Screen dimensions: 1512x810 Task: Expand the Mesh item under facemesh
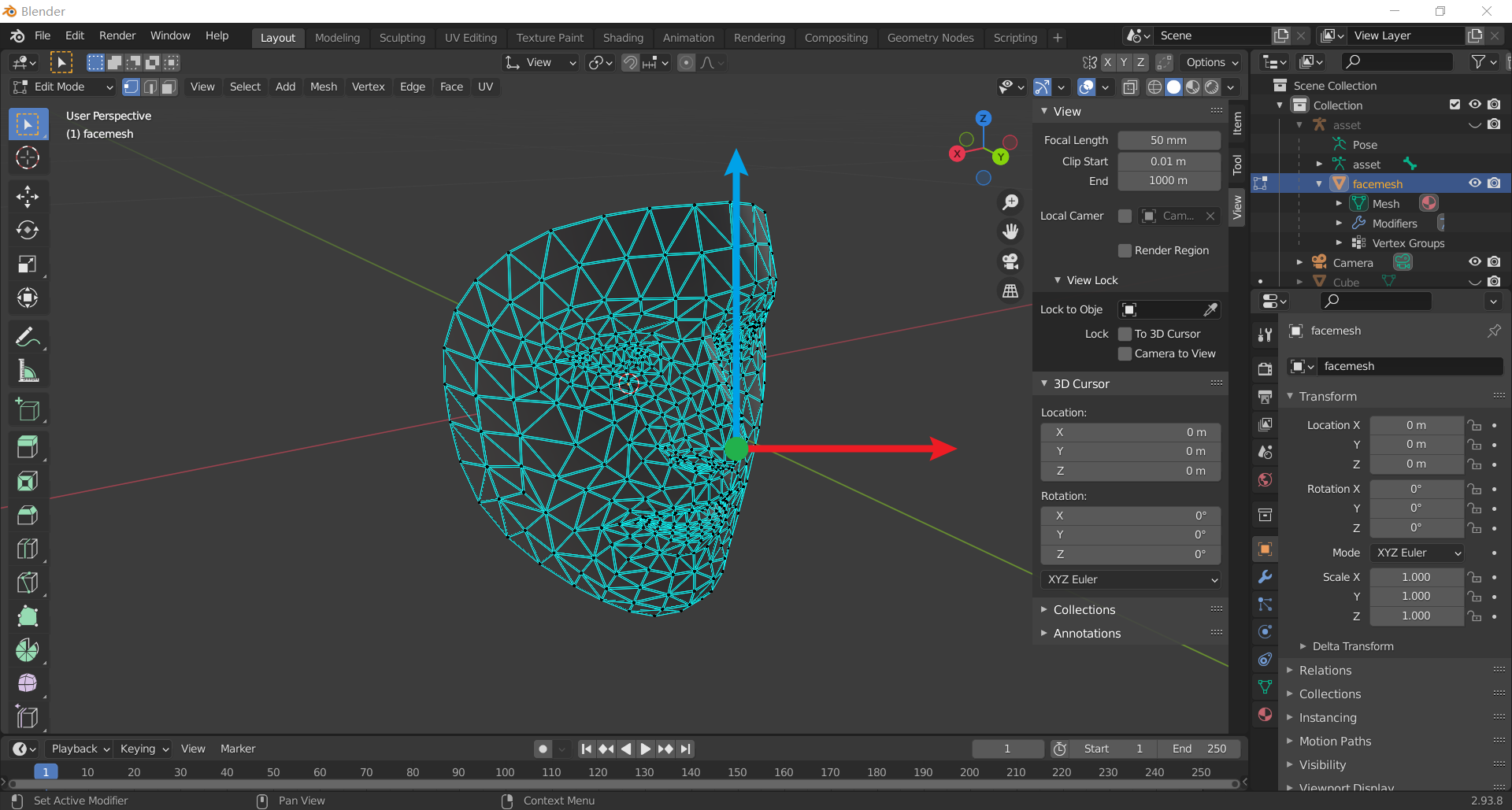1339,203
